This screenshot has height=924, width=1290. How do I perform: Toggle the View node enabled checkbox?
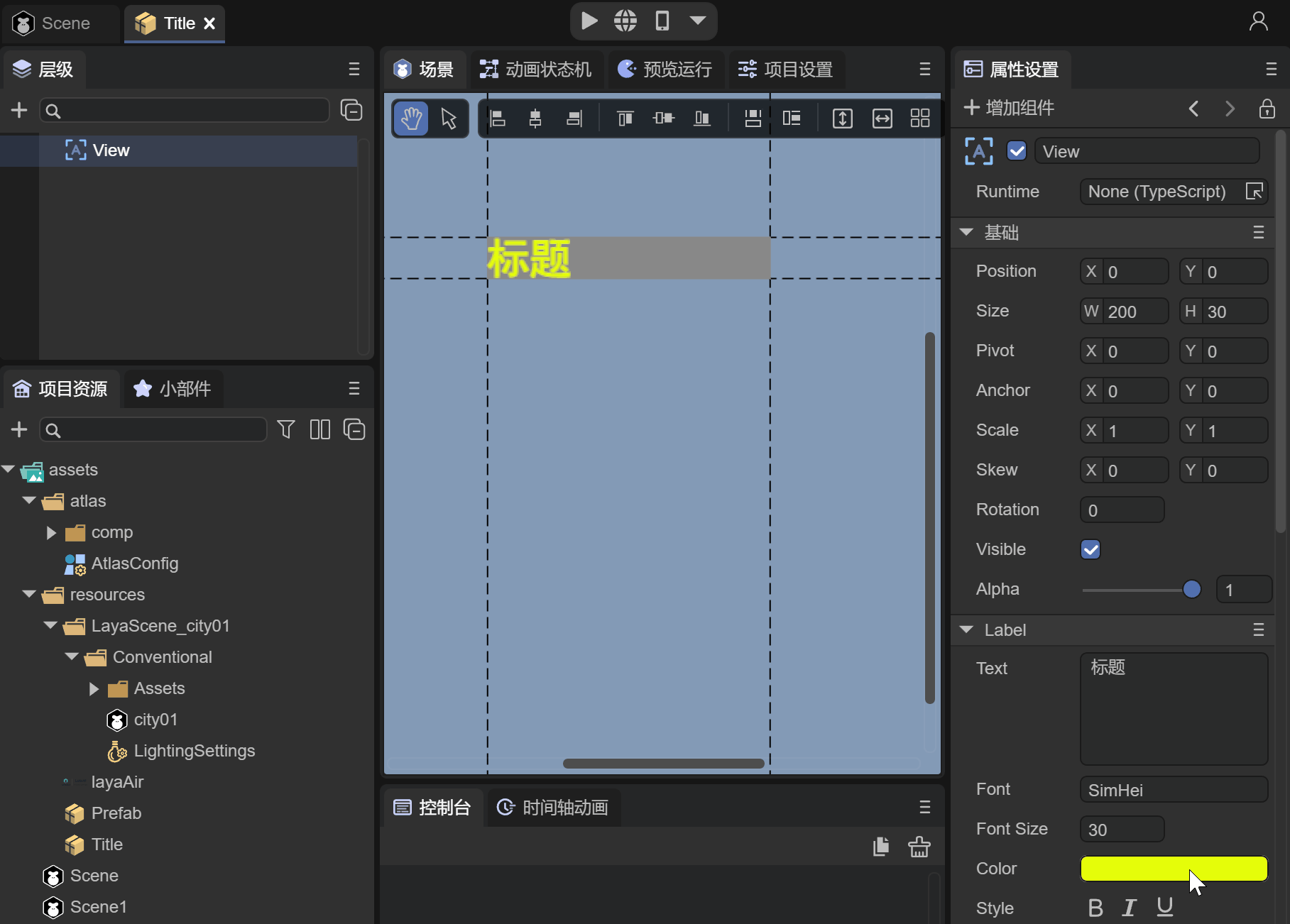1017,151
